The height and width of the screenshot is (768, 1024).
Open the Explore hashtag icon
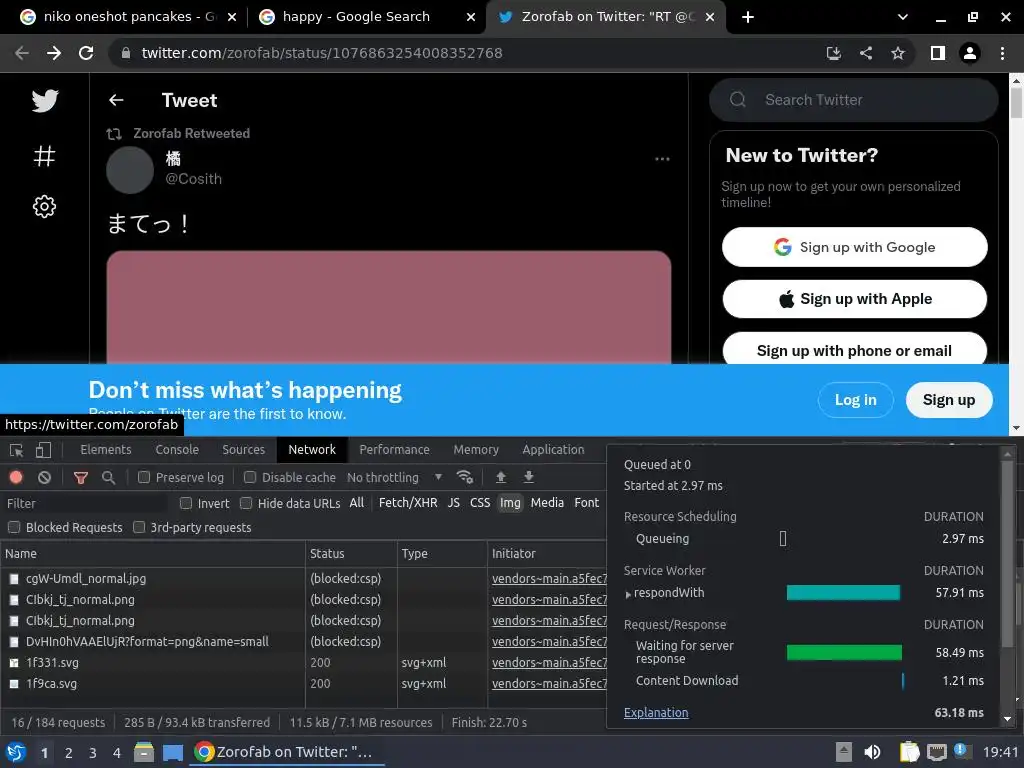click(x=44, y=156)
